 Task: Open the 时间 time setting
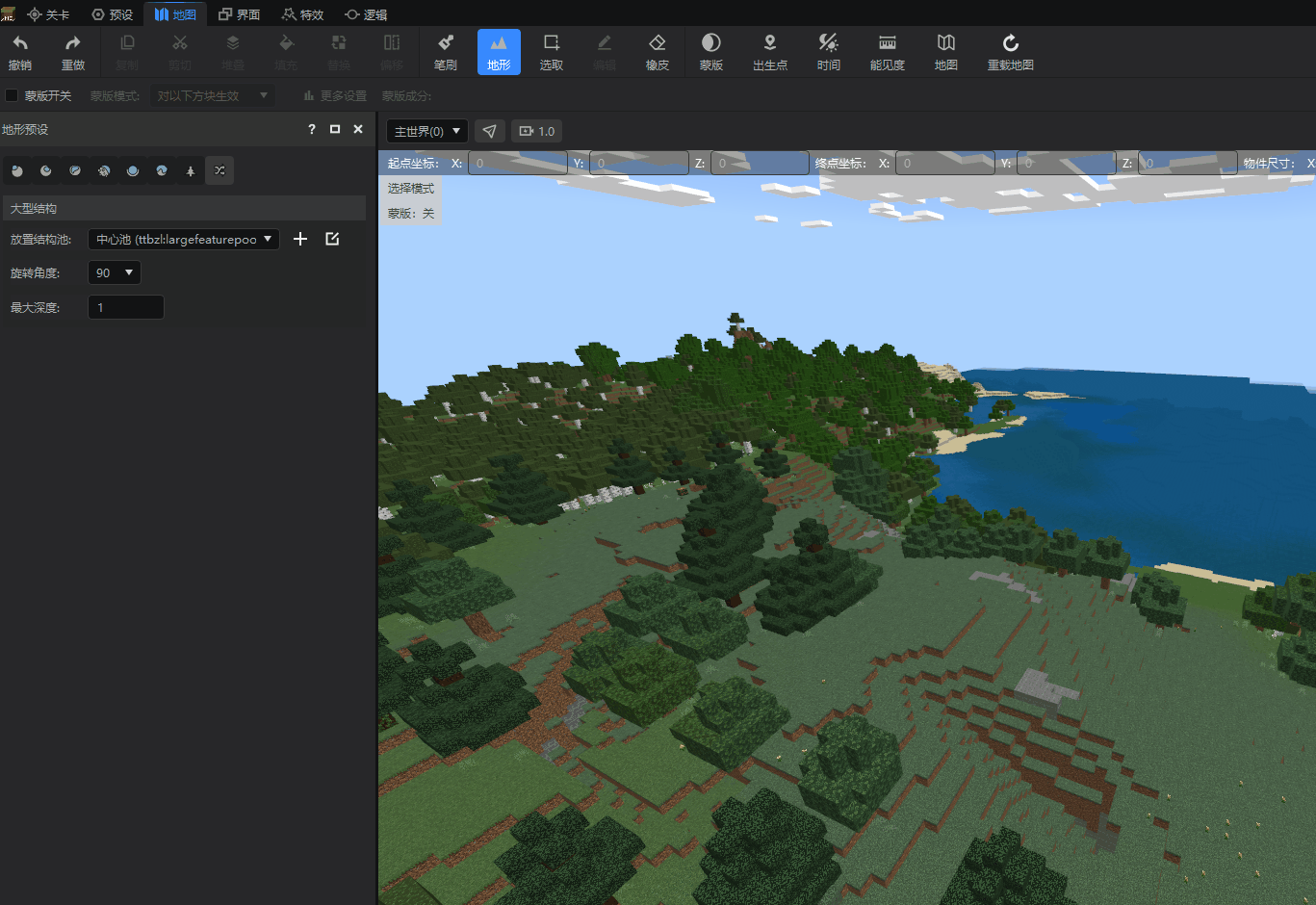tap(829, 52)
